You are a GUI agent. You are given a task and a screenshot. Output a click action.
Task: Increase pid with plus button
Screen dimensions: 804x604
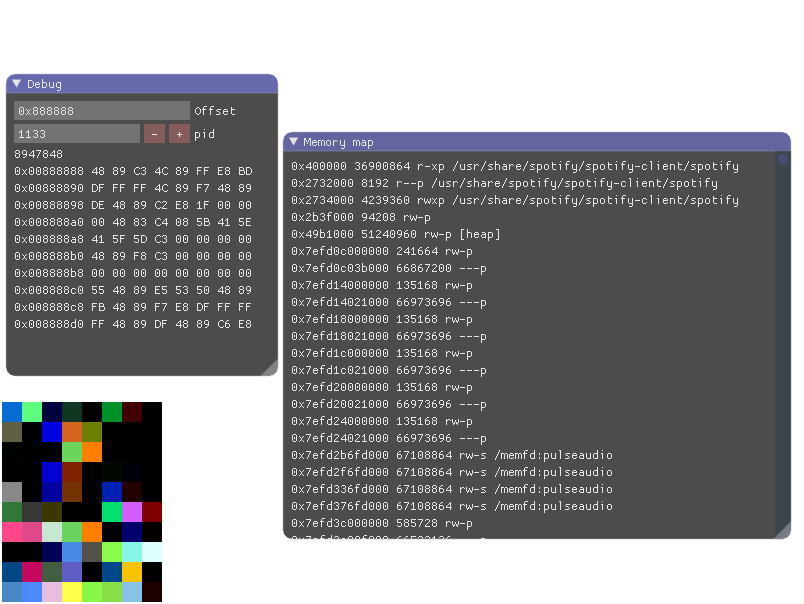[179, 134]
